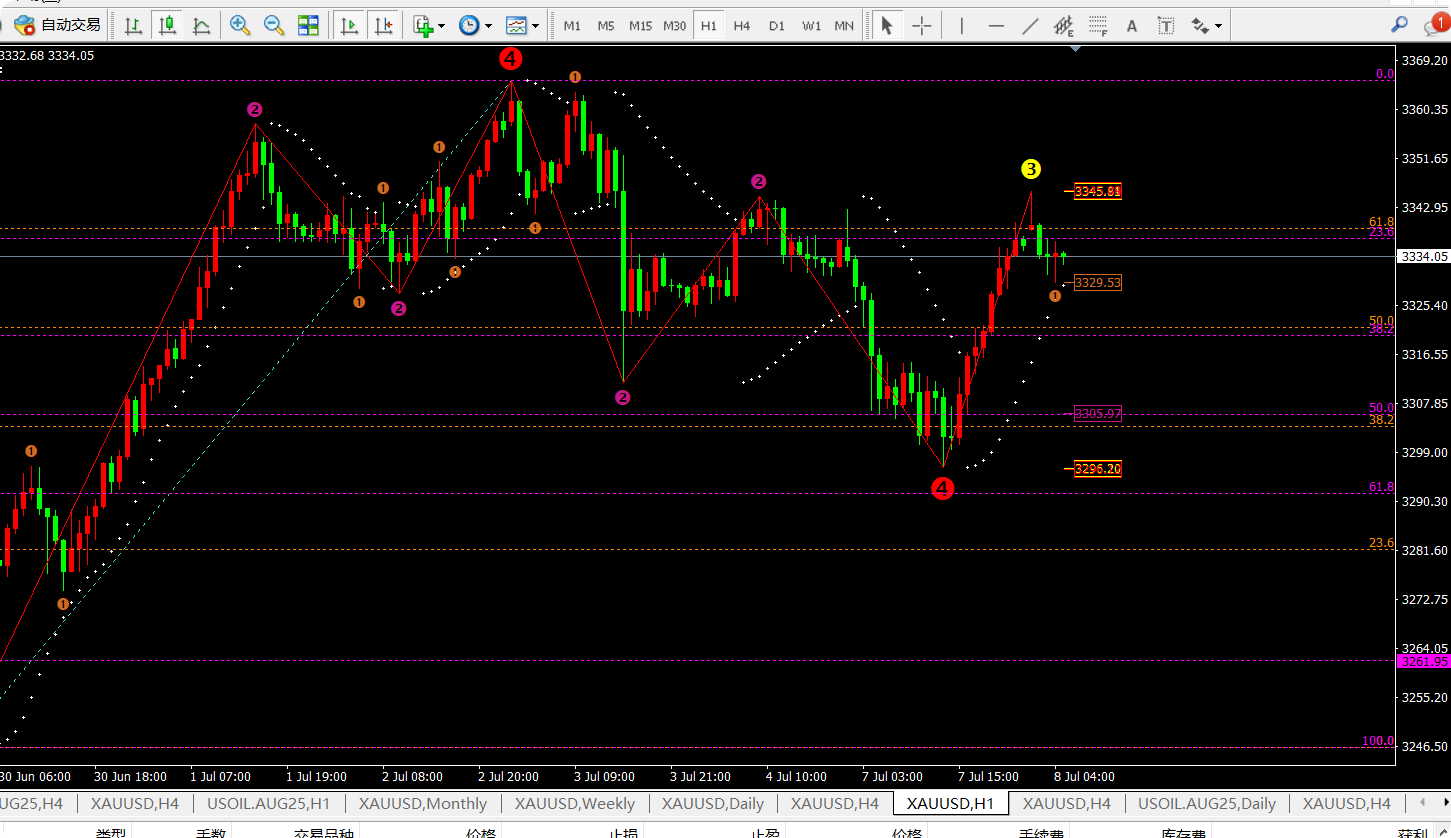Zoom out on the chart

point(274,25)
